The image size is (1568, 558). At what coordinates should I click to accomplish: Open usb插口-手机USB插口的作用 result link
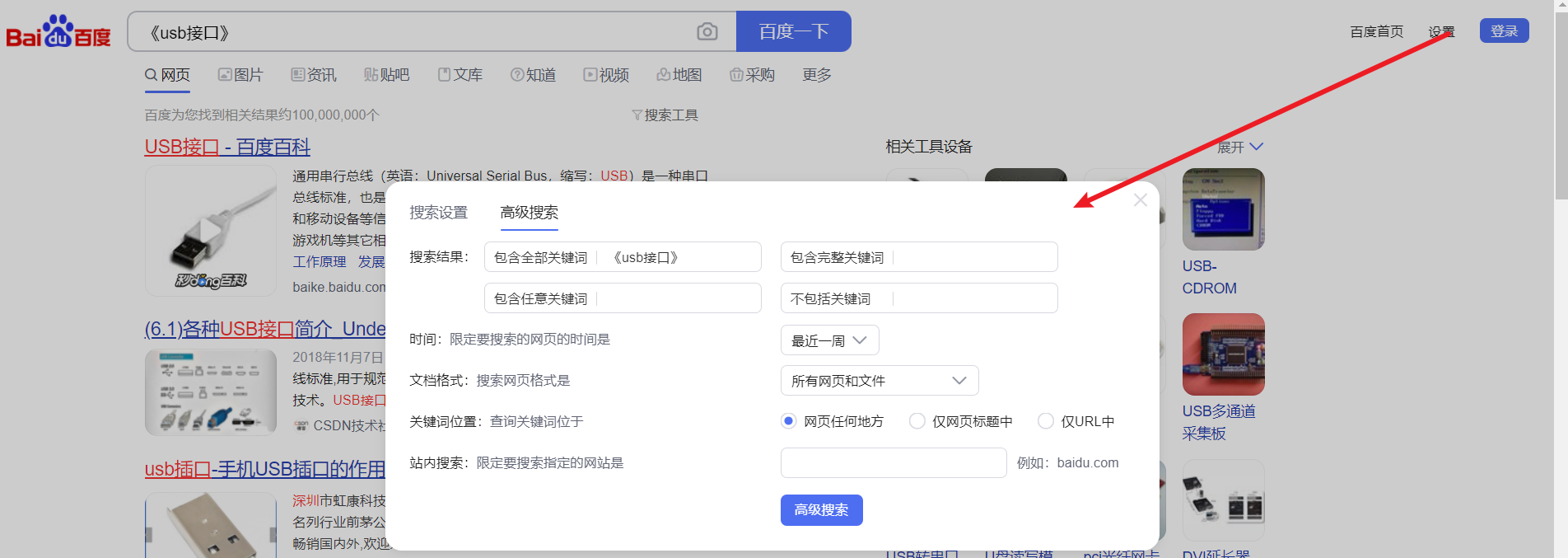coord(265,469)
